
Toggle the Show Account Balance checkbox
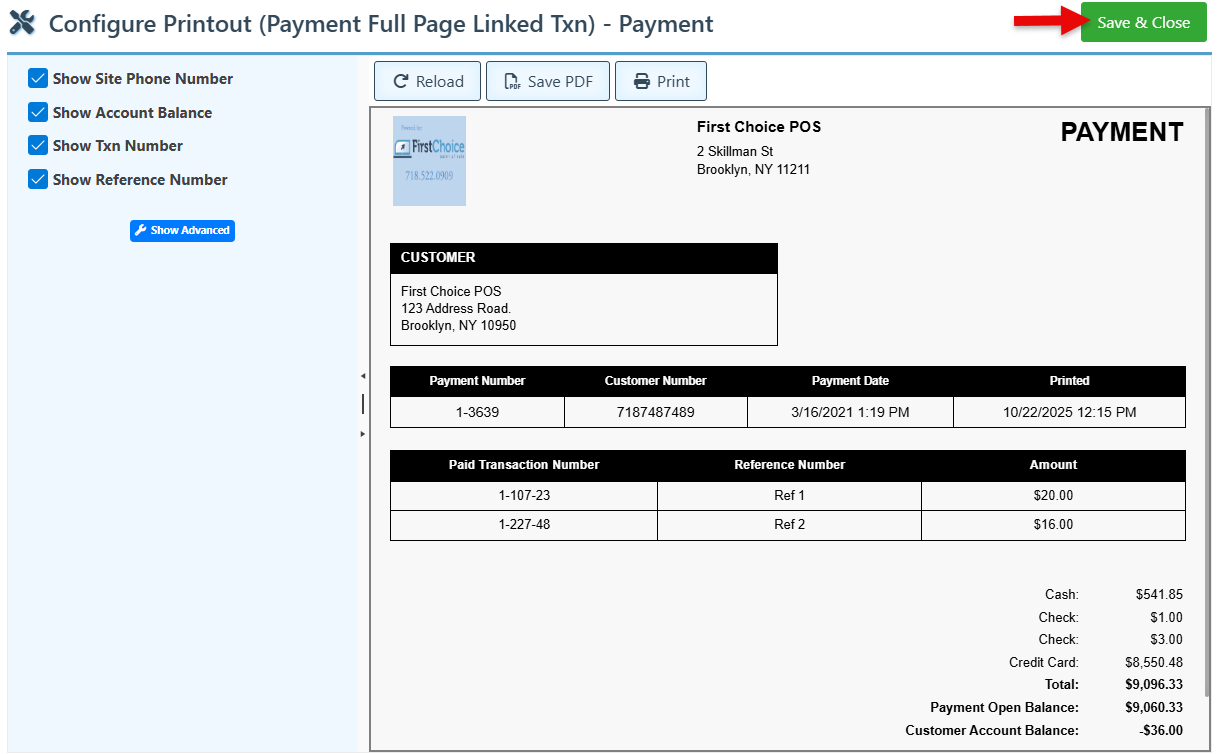click(x=39, y=113)
